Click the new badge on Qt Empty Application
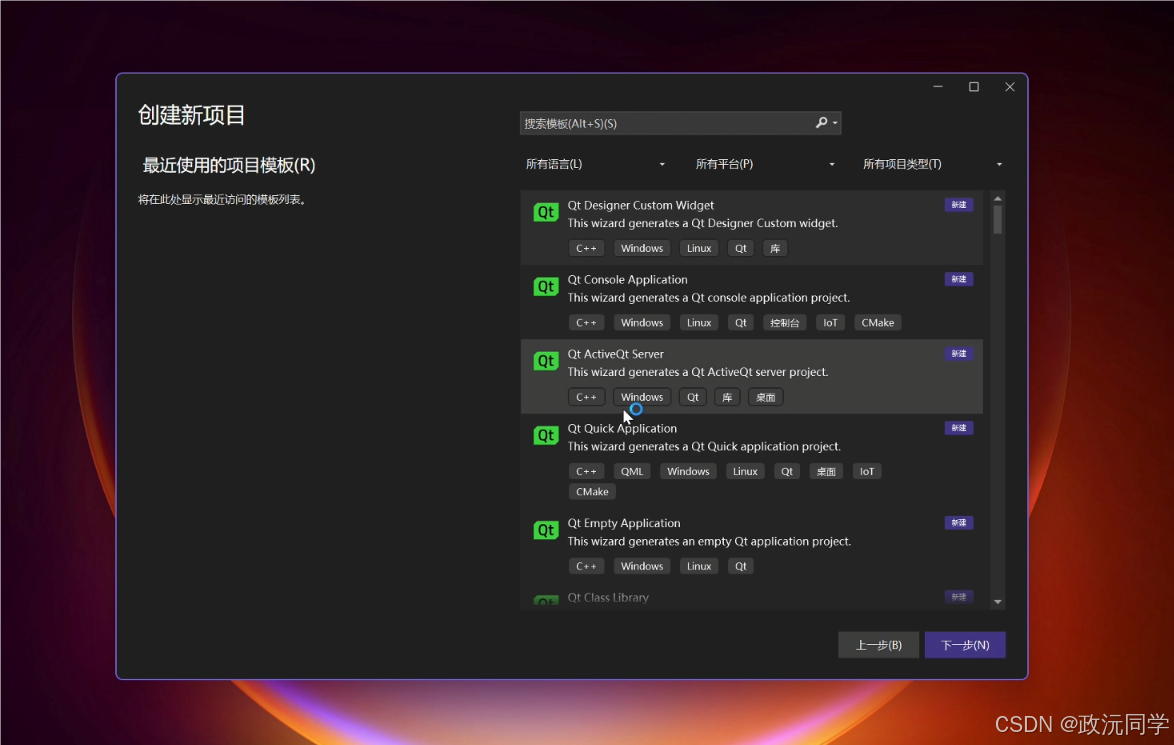The image size is (1174, 745). [958, 523]
